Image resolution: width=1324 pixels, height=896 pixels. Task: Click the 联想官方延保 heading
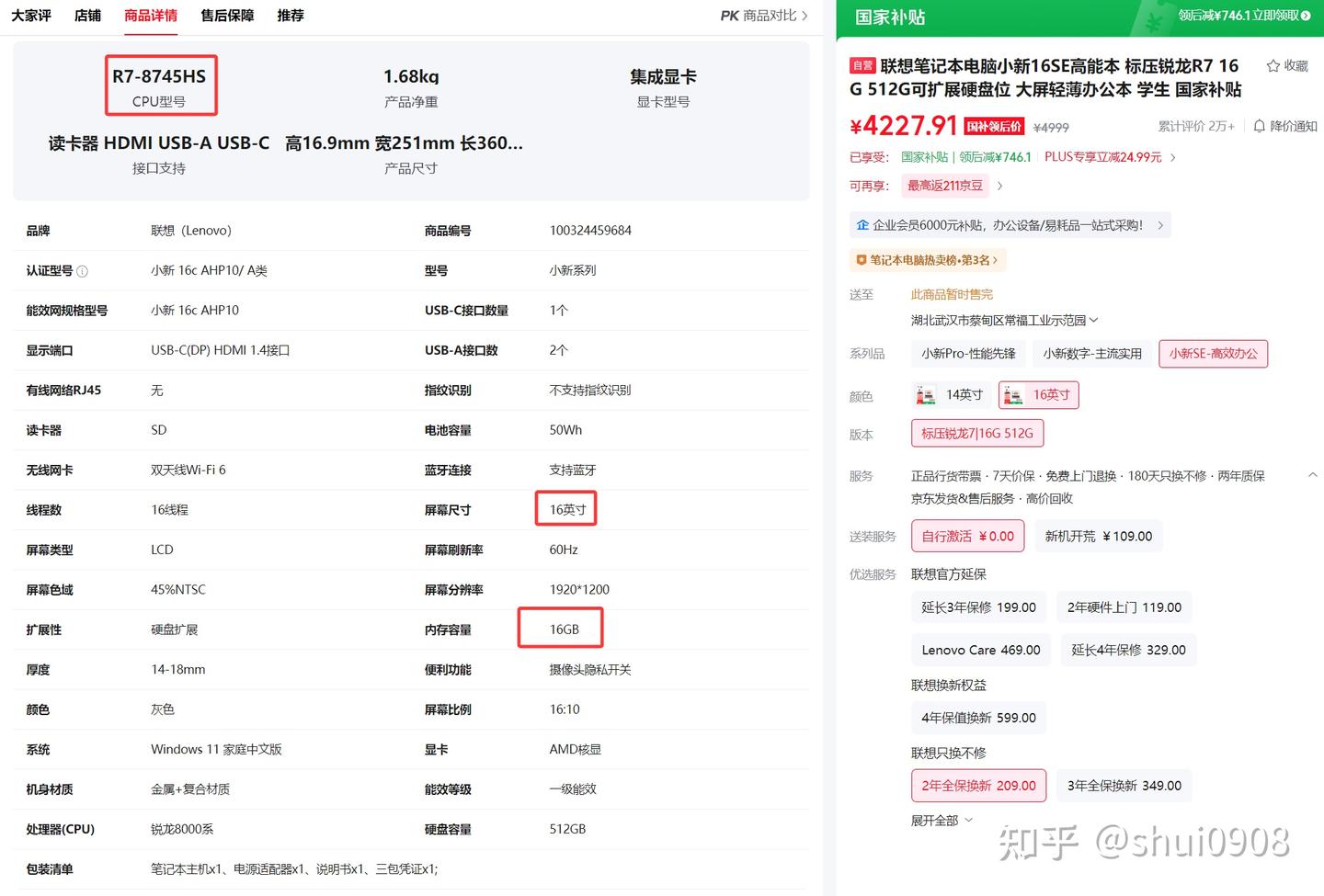click(949, 574)
